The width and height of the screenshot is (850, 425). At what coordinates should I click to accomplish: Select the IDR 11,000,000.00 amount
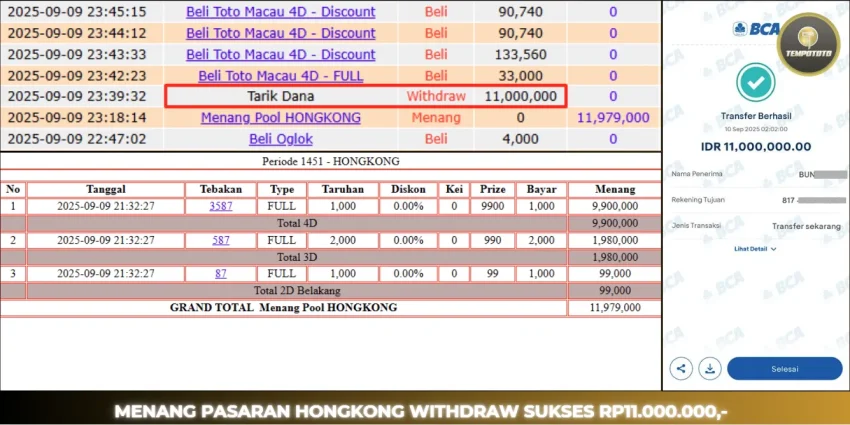coord(756,146)
